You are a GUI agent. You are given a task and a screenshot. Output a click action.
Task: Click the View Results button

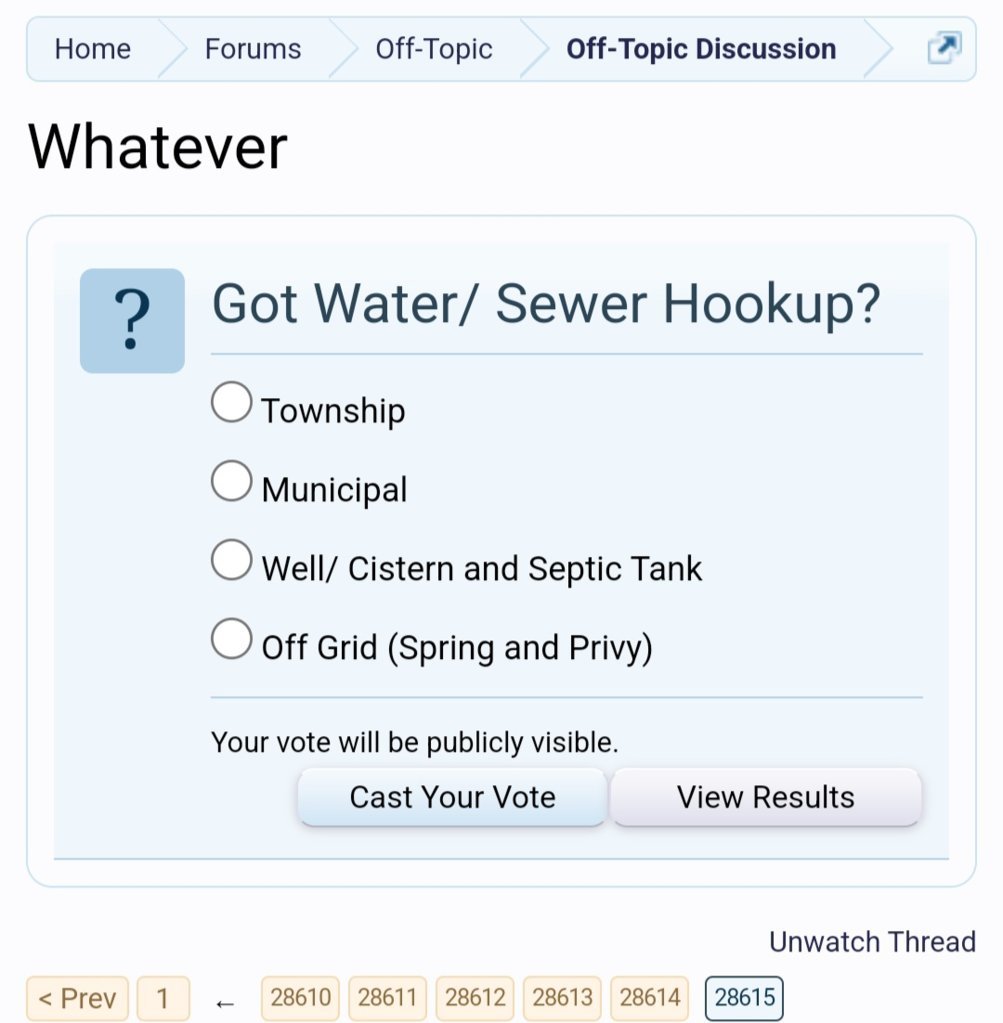click(x=765, y=797)
